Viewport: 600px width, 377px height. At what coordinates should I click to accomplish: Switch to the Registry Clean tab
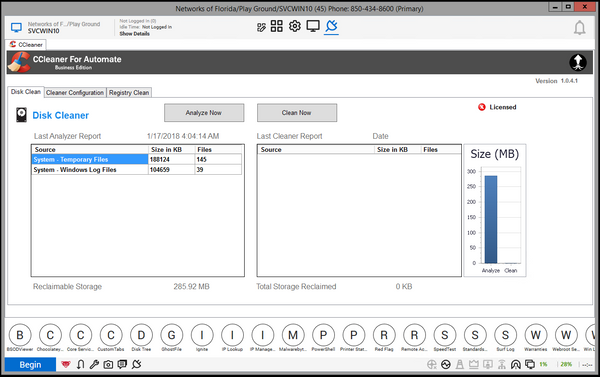[x=129, y=93]
